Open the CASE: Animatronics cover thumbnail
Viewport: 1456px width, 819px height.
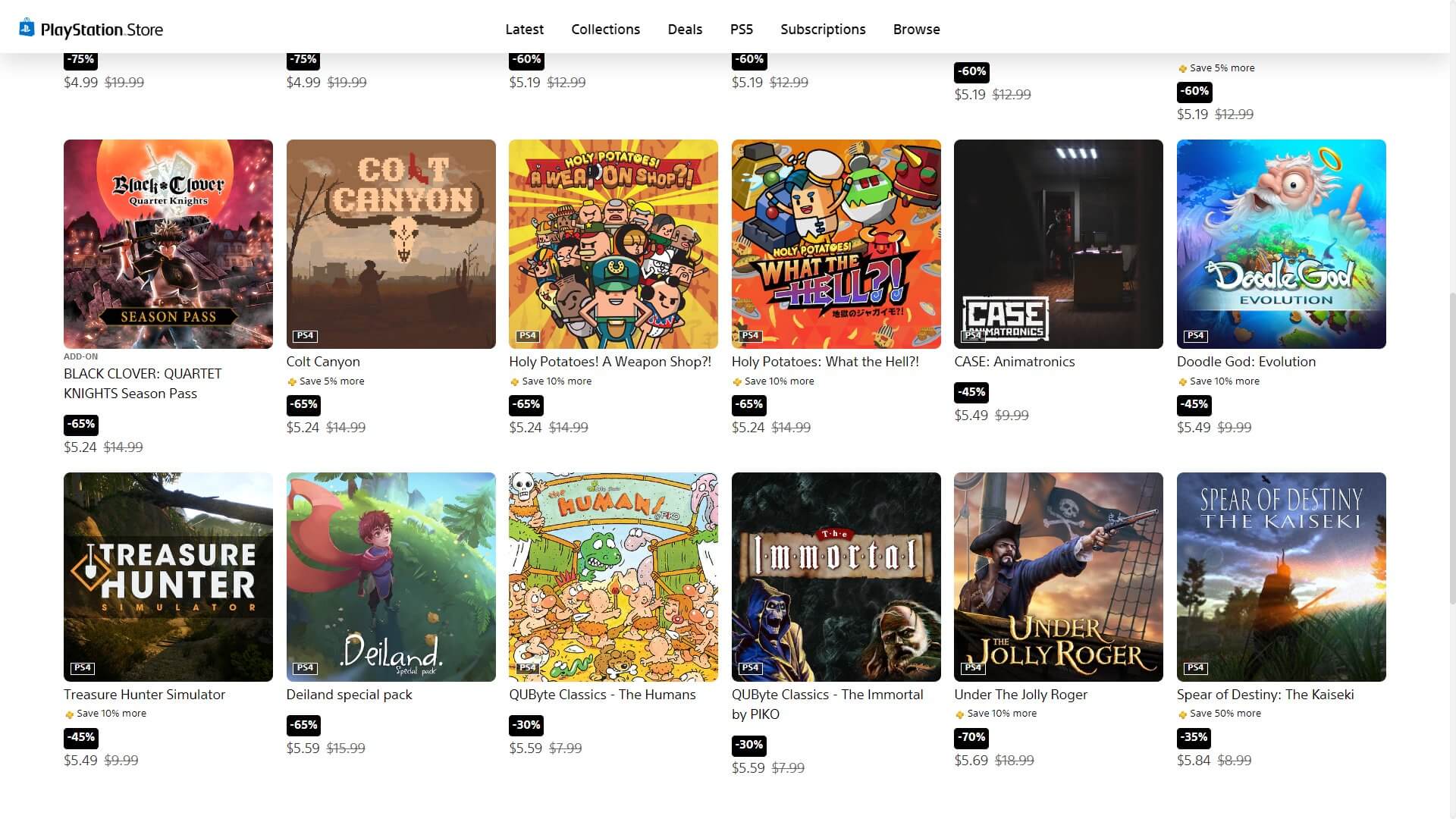click(1058, 244)
